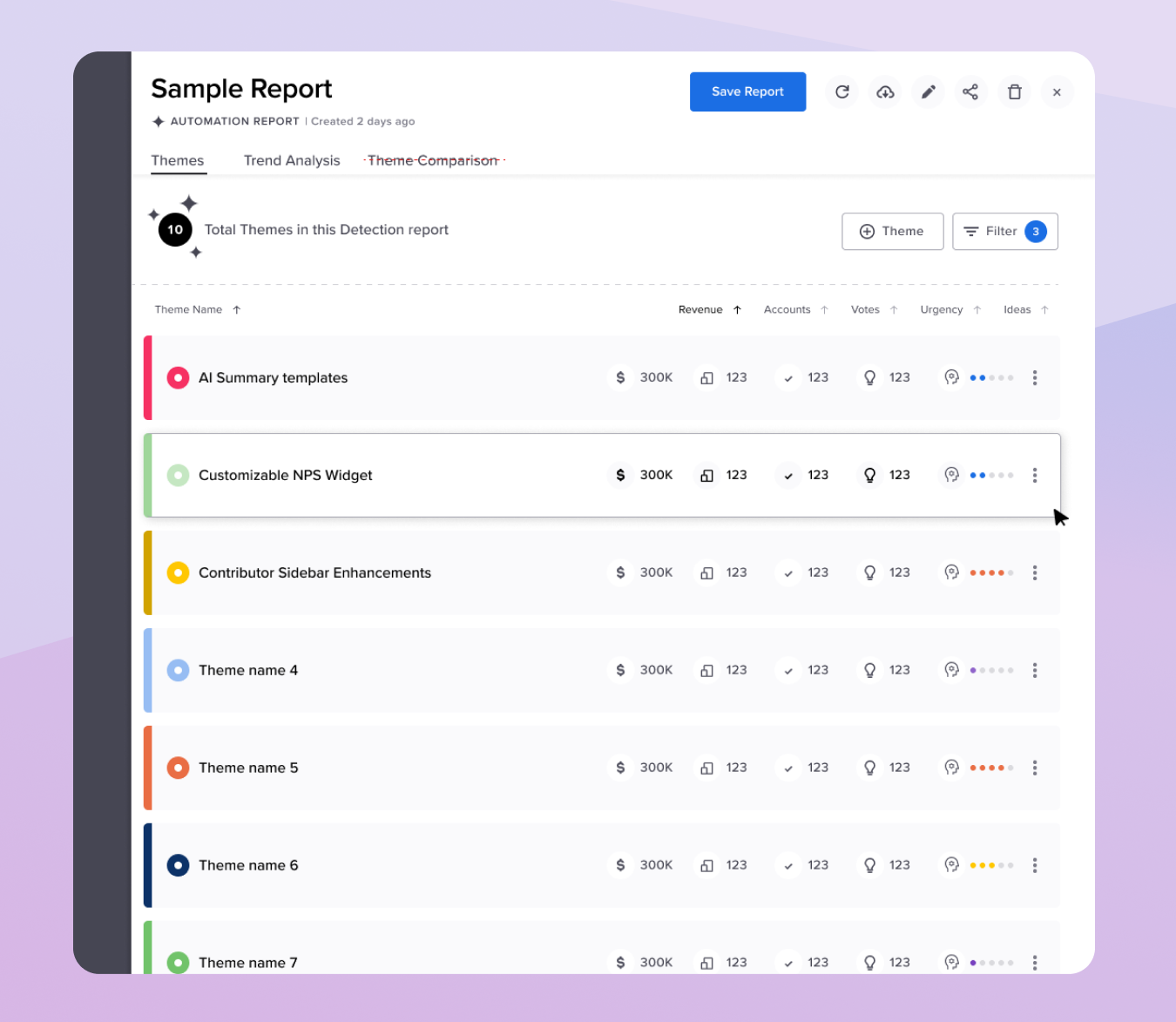Click the urgency head icon in Customizable NPS Widget row

pyautogui.click(x=951, y=476)
